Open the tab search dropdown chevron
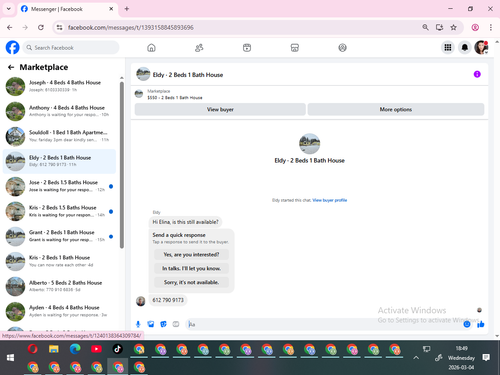This screenshot has width=500, height=375. 9,9
